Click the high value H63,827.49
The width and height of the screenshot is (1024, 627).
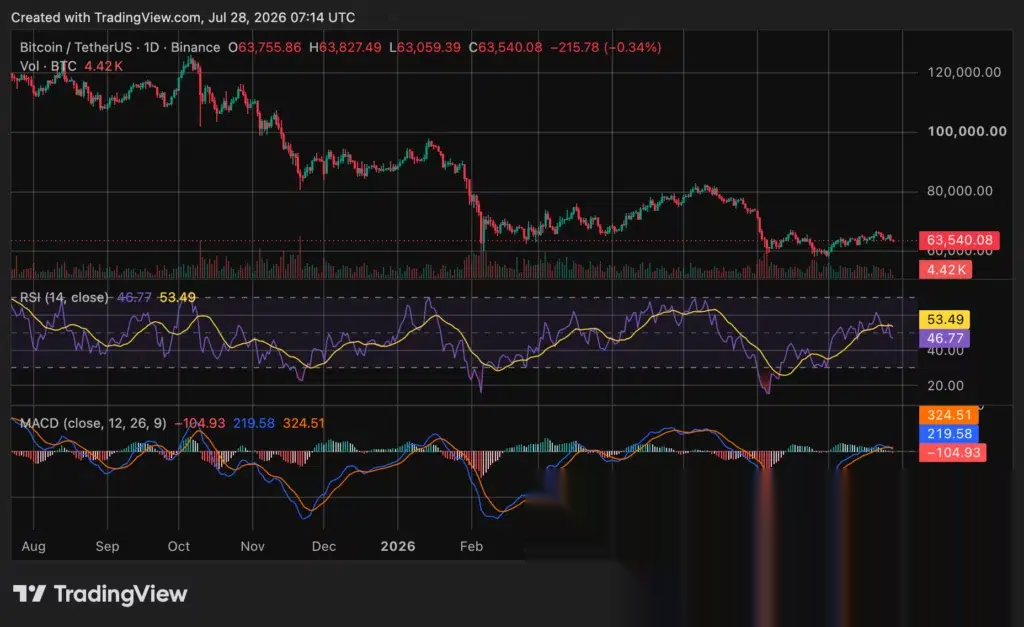(x=345, y=47)
